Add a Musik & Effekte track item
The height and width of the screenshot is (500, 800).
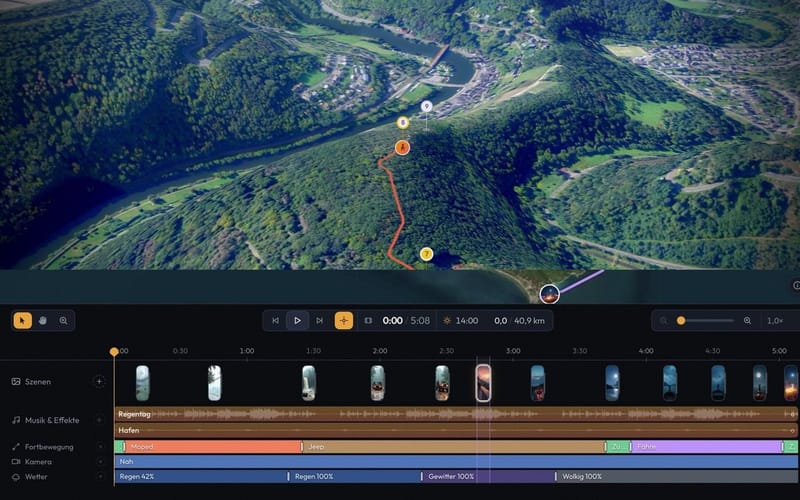[x=99, y=420]
